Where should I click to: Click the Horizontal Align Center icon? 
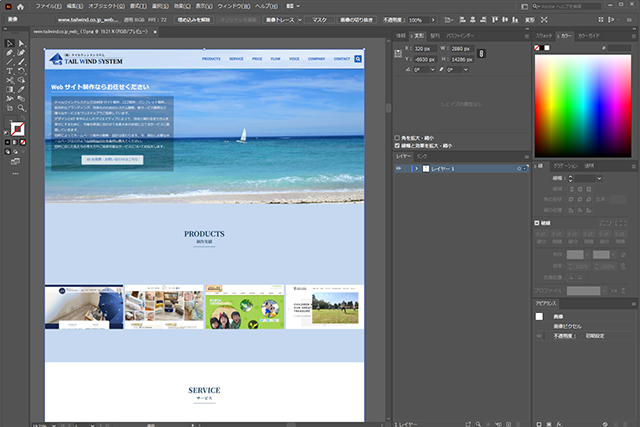click(x=473, y=20)
